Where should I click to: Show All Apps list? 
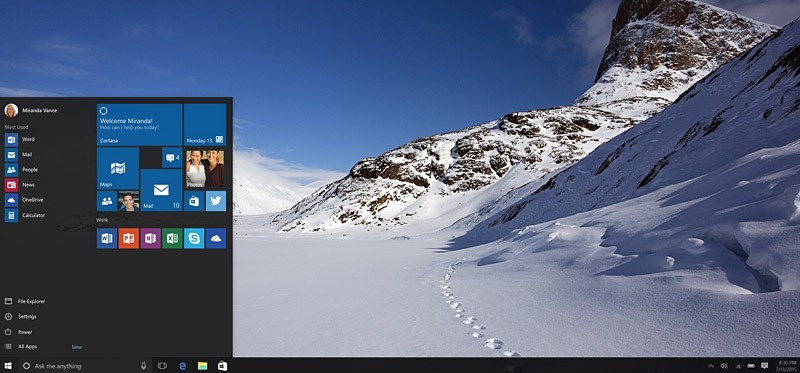[21, 347]
